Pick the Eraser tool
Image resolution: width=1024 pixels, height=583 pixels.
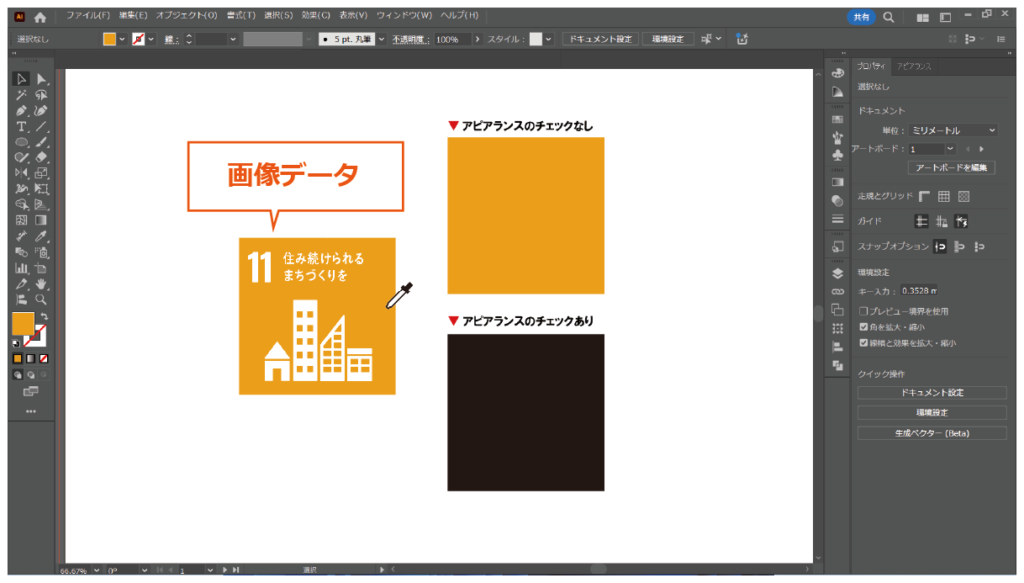(x=41, y=157)
